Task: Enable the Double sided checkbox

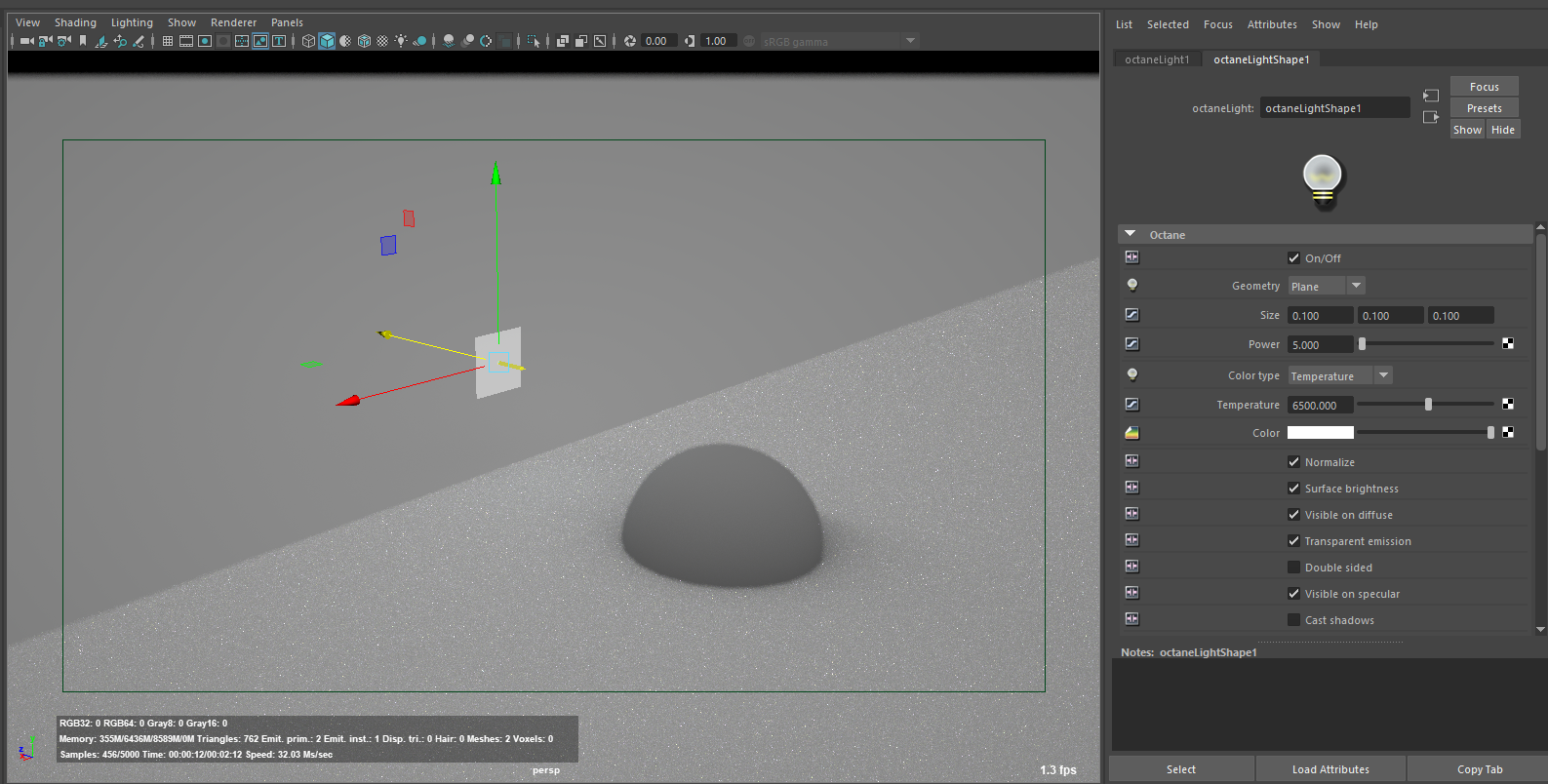Action: click(x=1293, y=568)
